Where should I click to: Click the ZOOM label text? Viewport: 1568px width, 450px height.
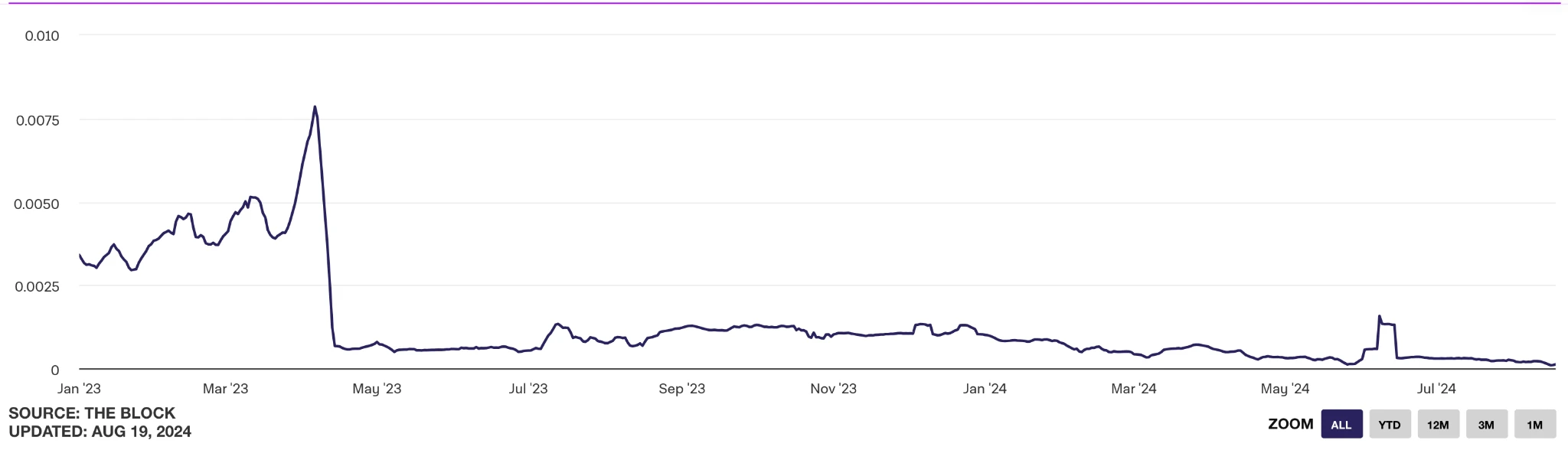point(1290,424)
